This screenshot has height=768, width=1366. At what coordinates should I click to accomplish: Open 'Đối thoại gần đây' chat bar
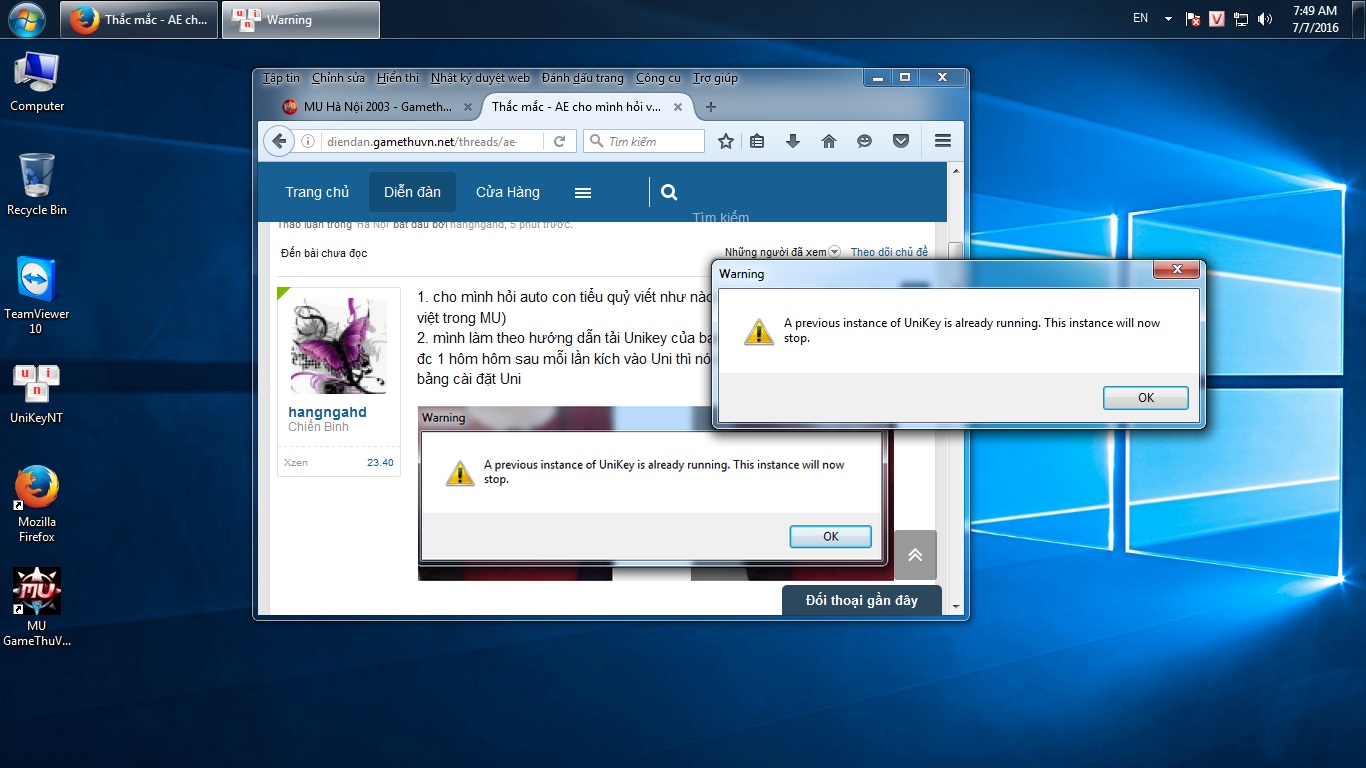[862, 600]
